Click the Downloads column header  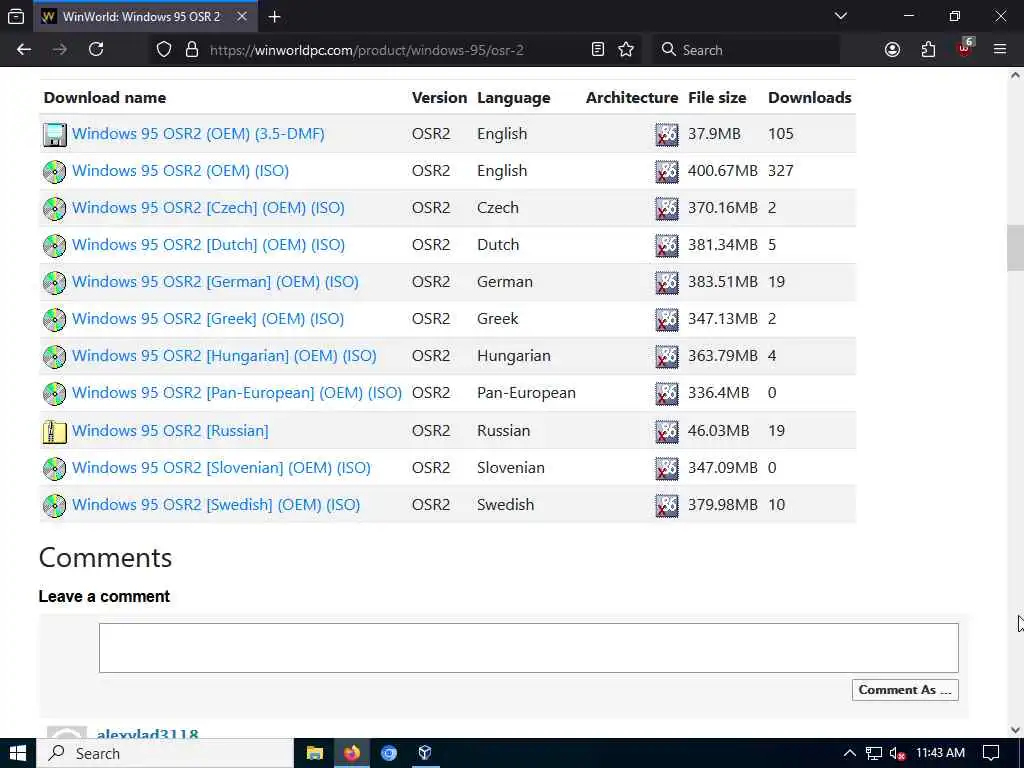810,98
